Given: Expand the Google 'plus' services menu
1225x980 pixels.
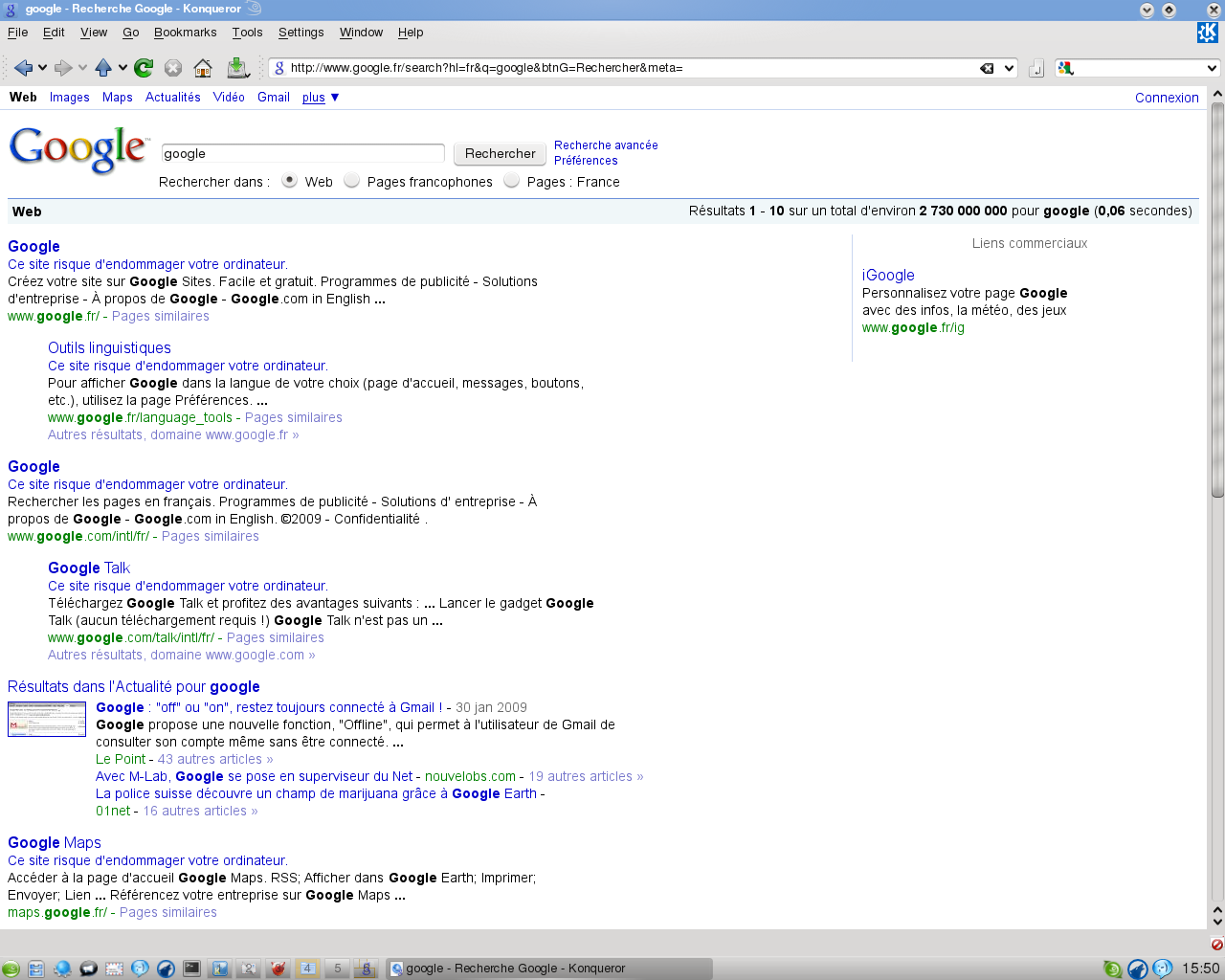Looking at the screenshot, I should pyautogui.click(x=321, y=98).
